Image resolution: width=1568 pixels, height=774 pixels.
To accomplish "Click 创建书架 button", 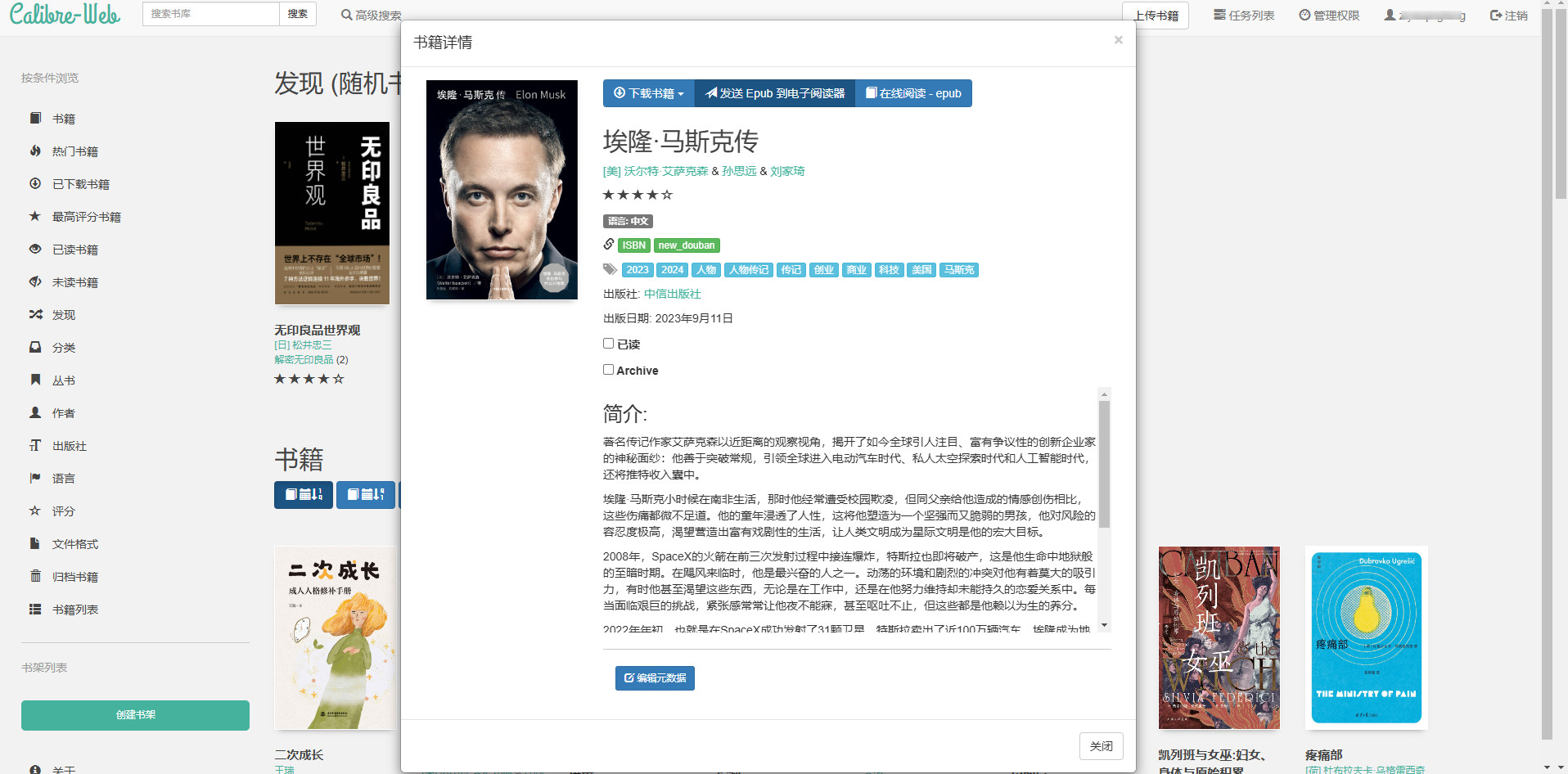I will (x=135, y=715).
